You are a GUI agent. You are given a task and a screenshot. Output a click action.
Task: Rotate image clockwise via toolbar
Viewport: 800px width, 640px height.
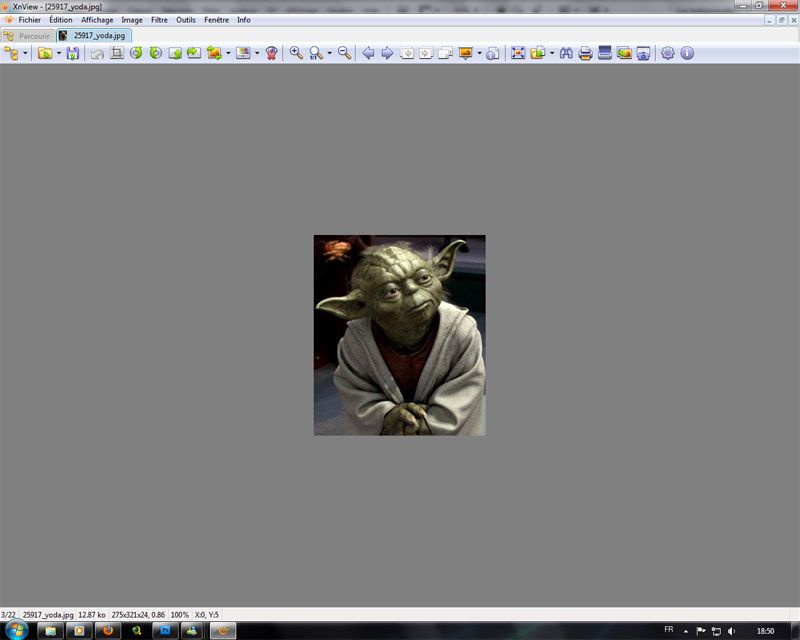156,53
